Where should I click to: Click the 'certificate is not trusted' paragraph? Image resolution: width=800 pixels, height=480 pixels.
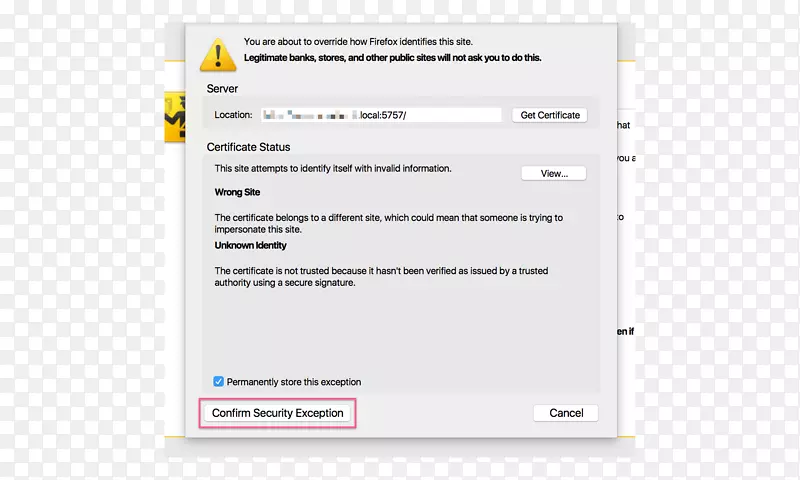(x=381, y=276)
